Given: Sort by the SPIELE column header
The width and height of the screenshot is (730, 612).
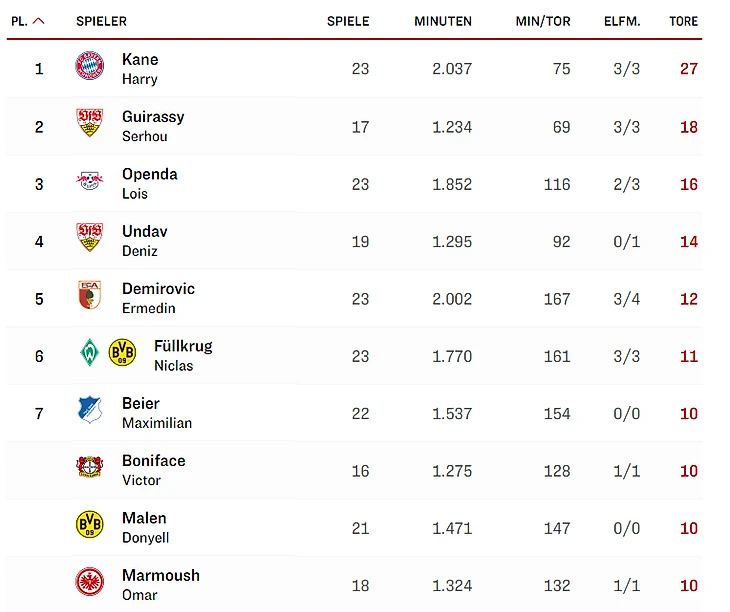Looking at the screenshot, I should 348,21.
